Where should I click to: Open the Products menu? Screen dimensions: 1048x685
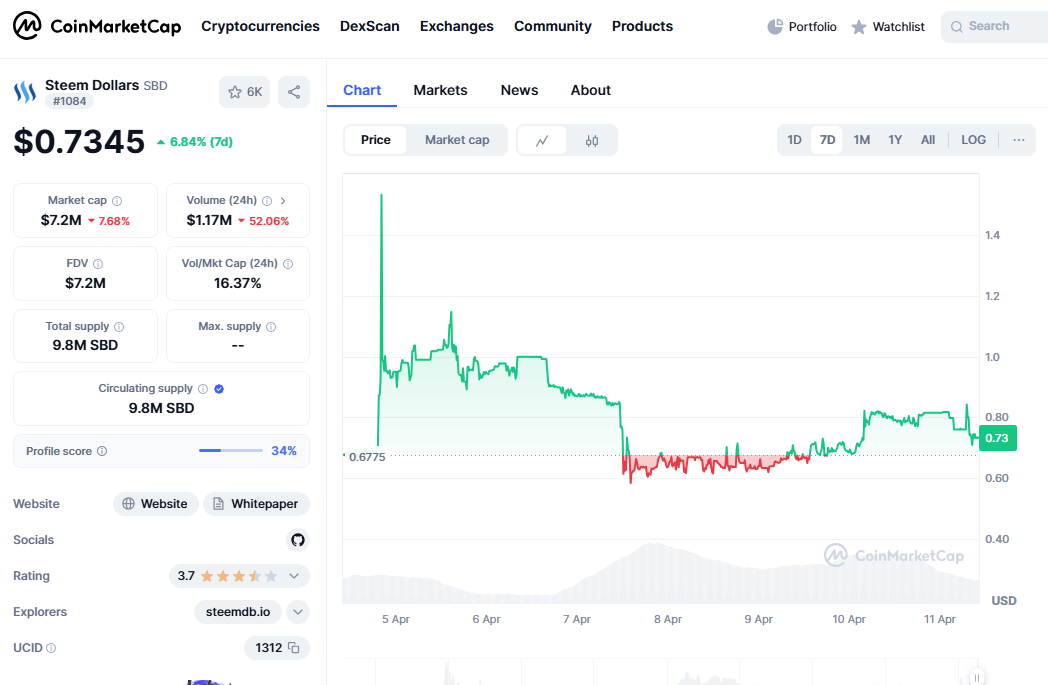pos(642,26)
